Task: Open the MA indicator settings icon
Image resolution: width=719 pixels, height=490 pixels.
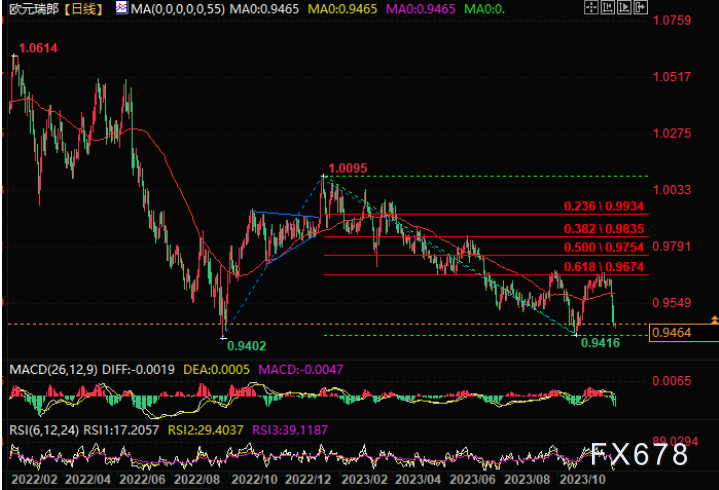Action: 122,8
